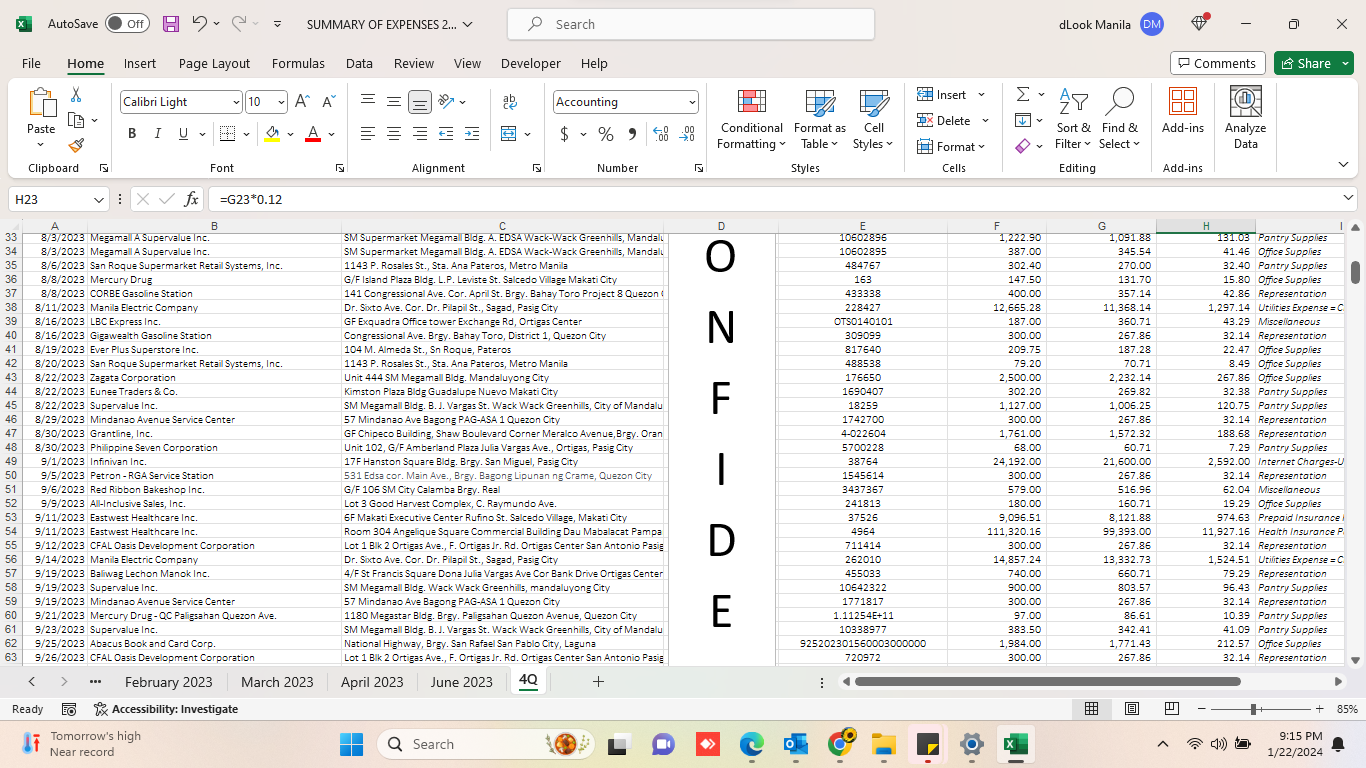This screenshot has height=768, width=1366.
Task: Click the Save icon in title bar
Action: tap(171, 24)
